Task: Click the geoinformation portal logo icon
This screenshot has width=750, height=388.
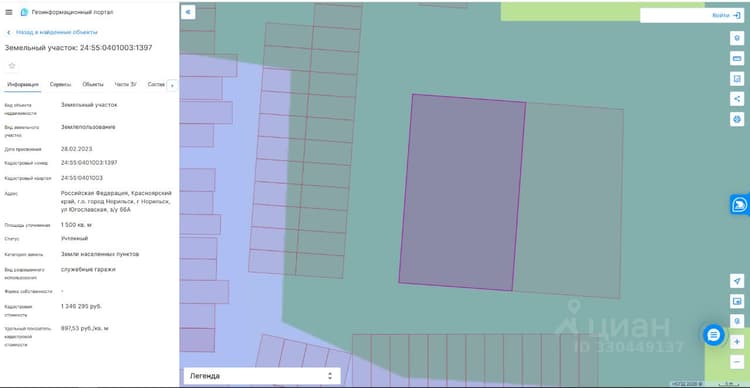Action: (x=24, y=12)
